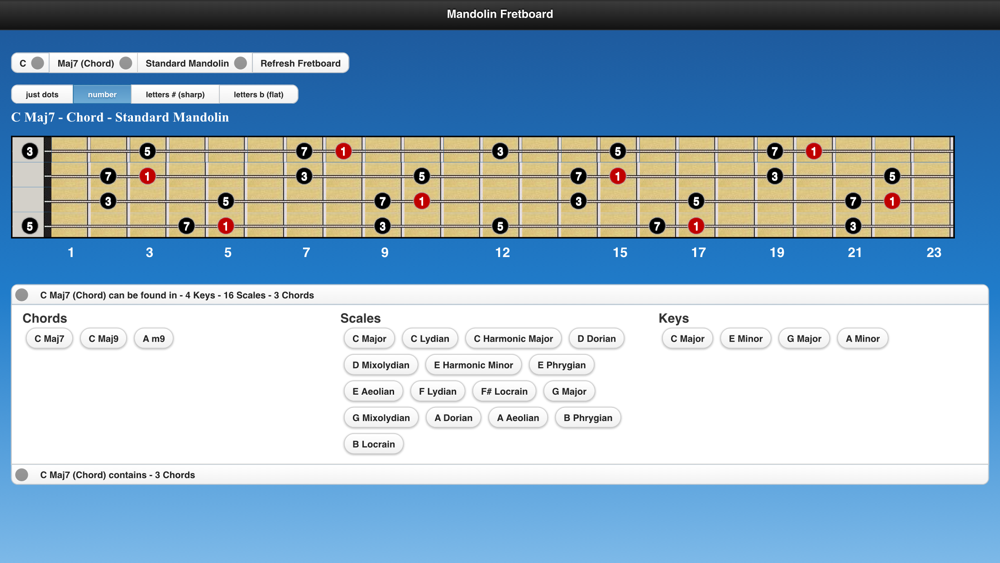
Task: Click red root note at fret 22 third string
Action: [x=892, y=201]
